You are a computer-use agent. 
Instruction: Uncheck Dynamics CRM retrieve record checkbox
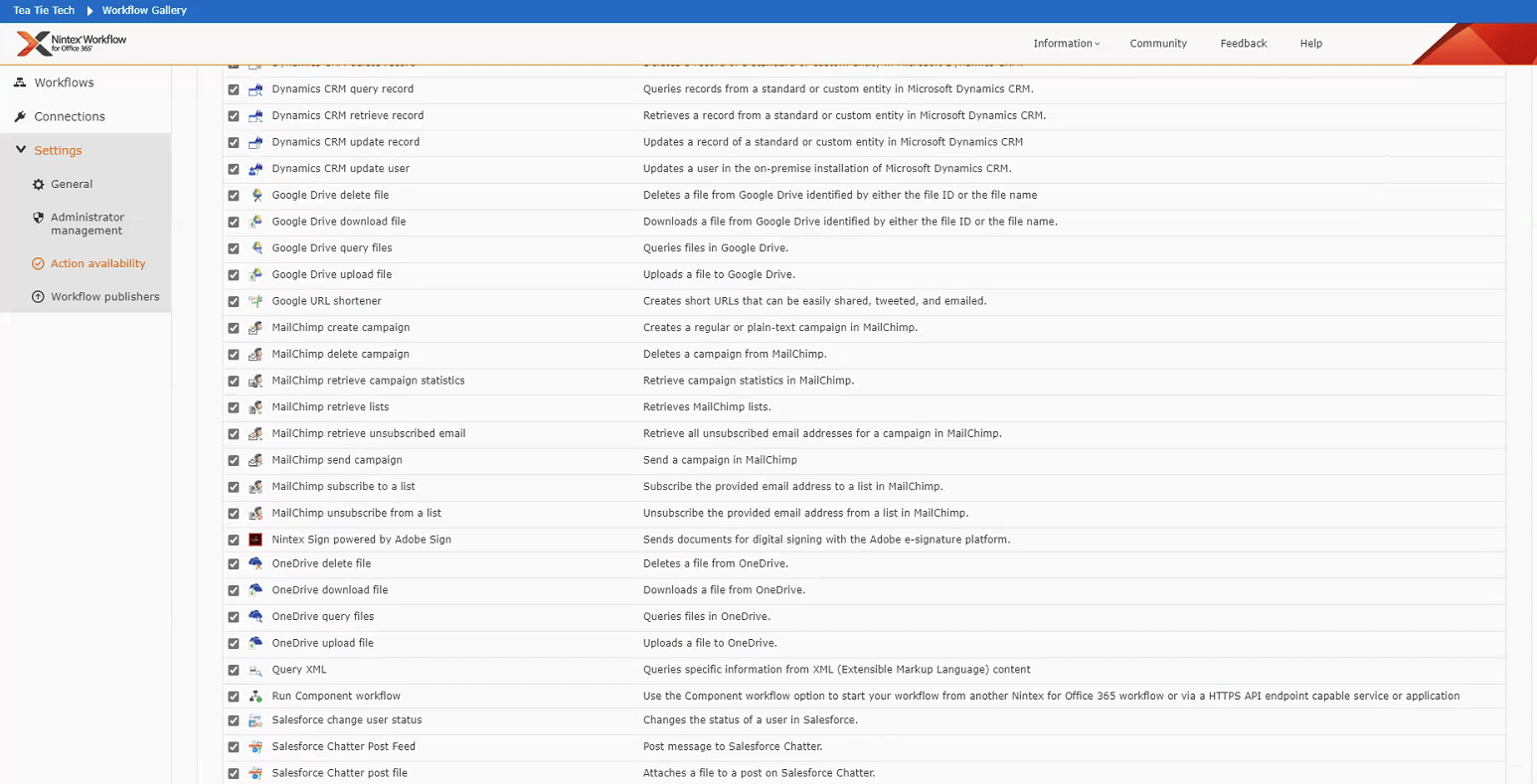234,116
